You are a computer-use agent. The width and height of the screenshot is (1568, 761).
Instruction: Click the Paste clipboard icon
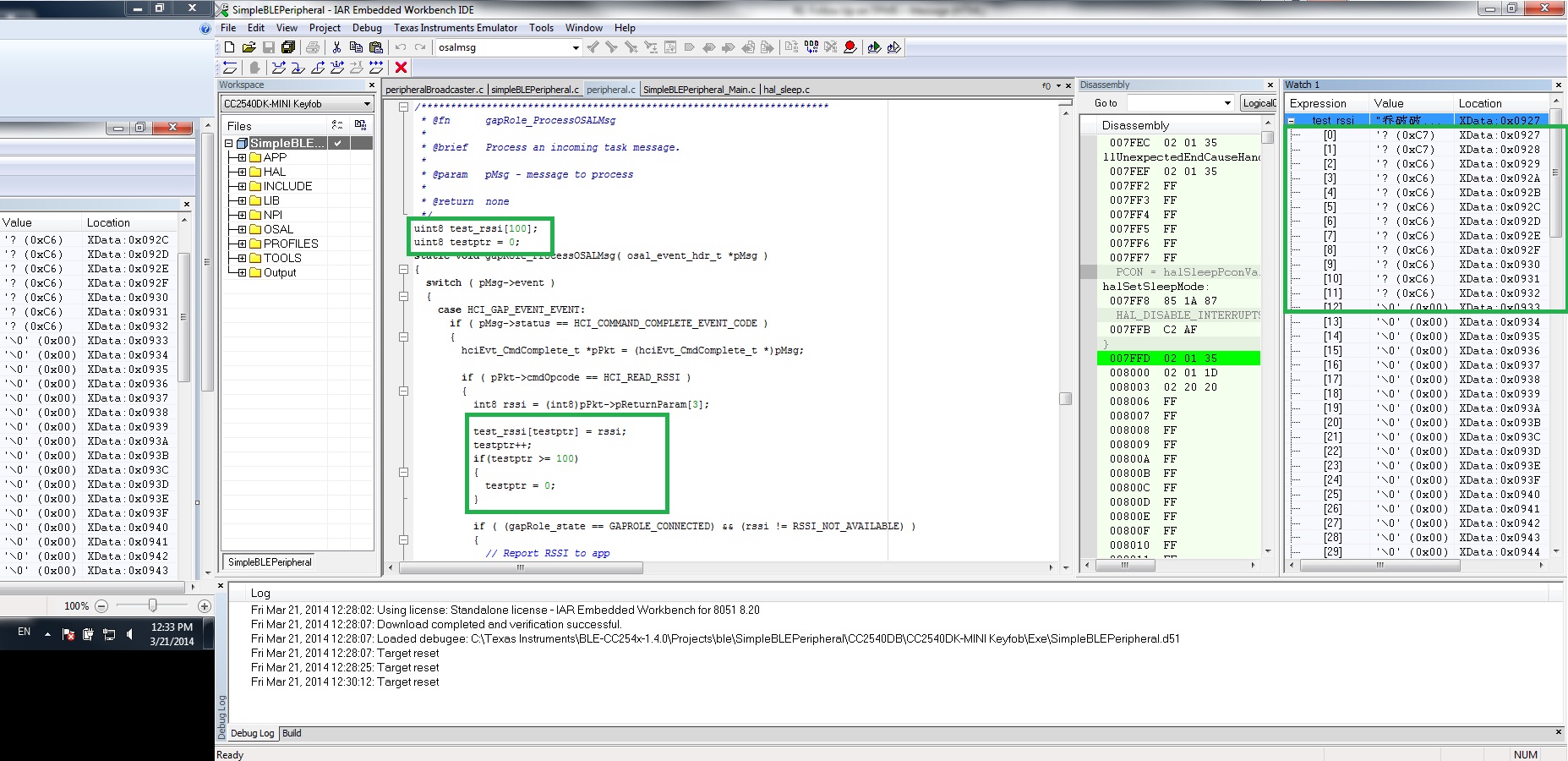click(x=376, y=47)
